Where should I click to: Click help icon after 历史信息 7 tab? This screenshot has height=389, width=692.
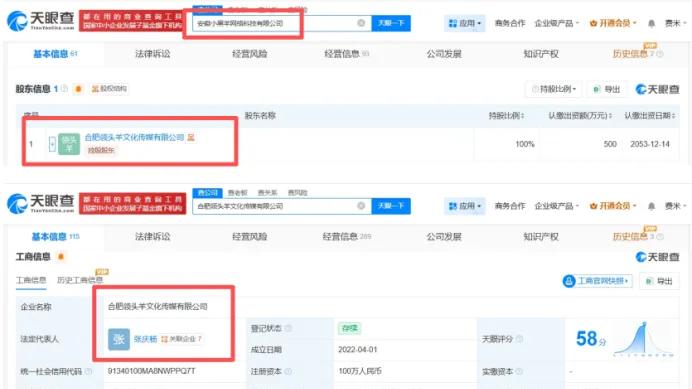(660, 54)
